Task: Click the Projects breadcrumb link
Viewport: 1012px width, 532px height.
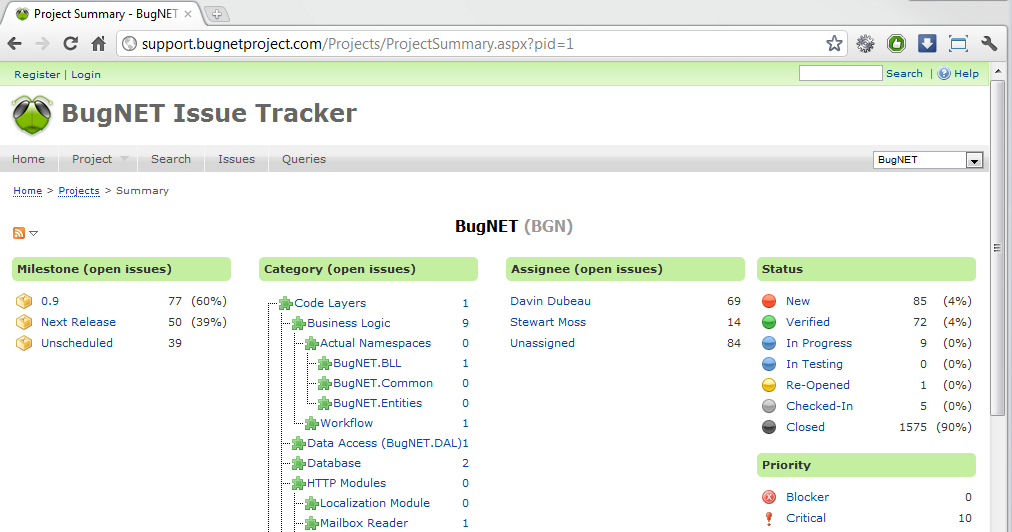Action: (79, 190)
